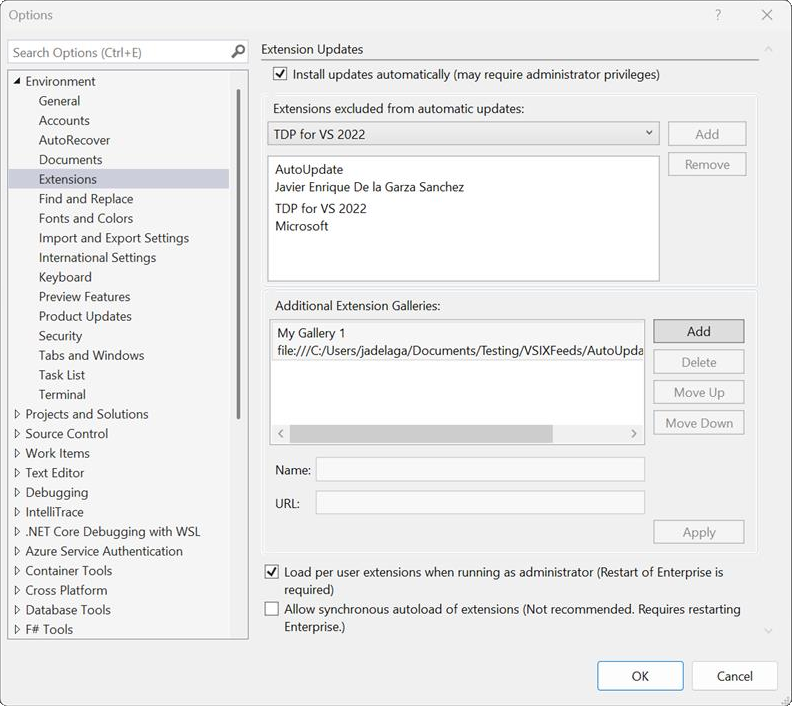
Task: Select Preview Features option page
Action: click(84, 297)
